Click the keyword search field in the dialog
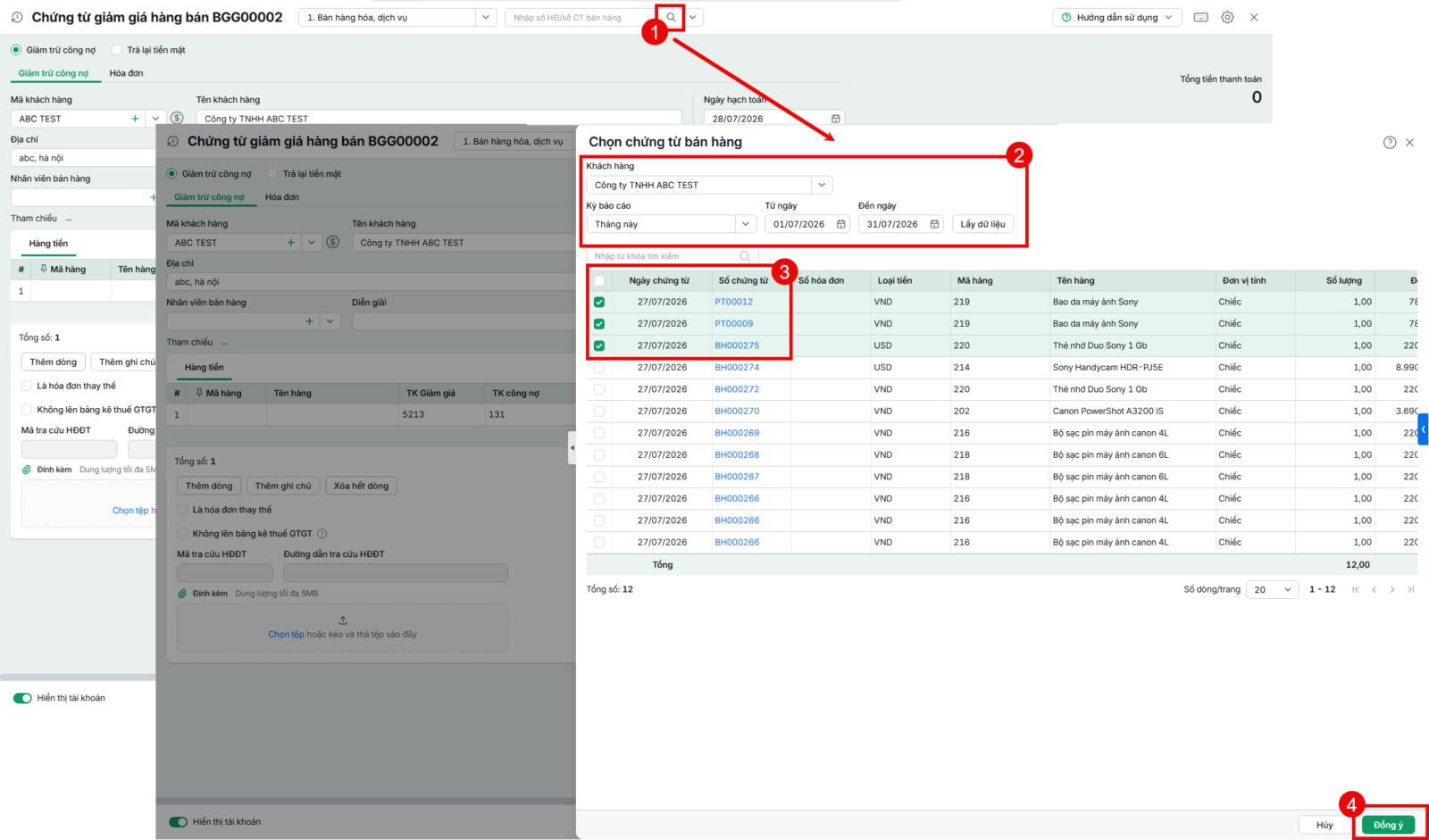 click(x=672, y=256)
